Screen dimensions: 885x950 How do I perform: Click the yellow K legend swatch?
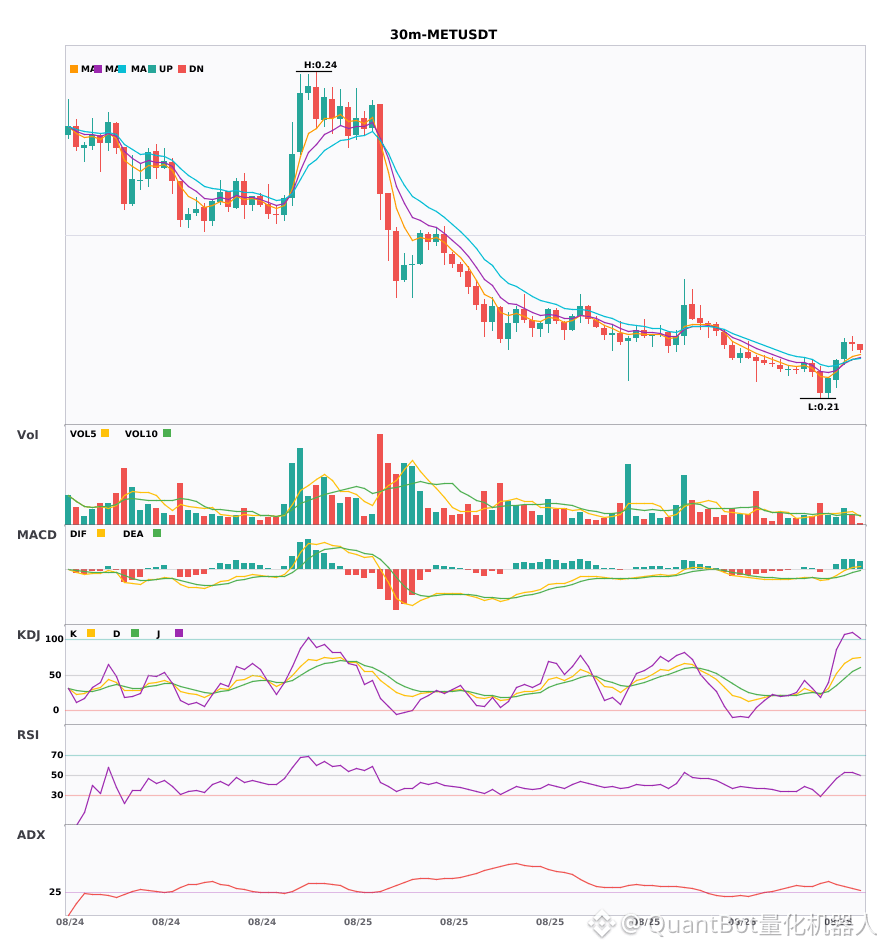pyautogui.click(x=91, y=633)
